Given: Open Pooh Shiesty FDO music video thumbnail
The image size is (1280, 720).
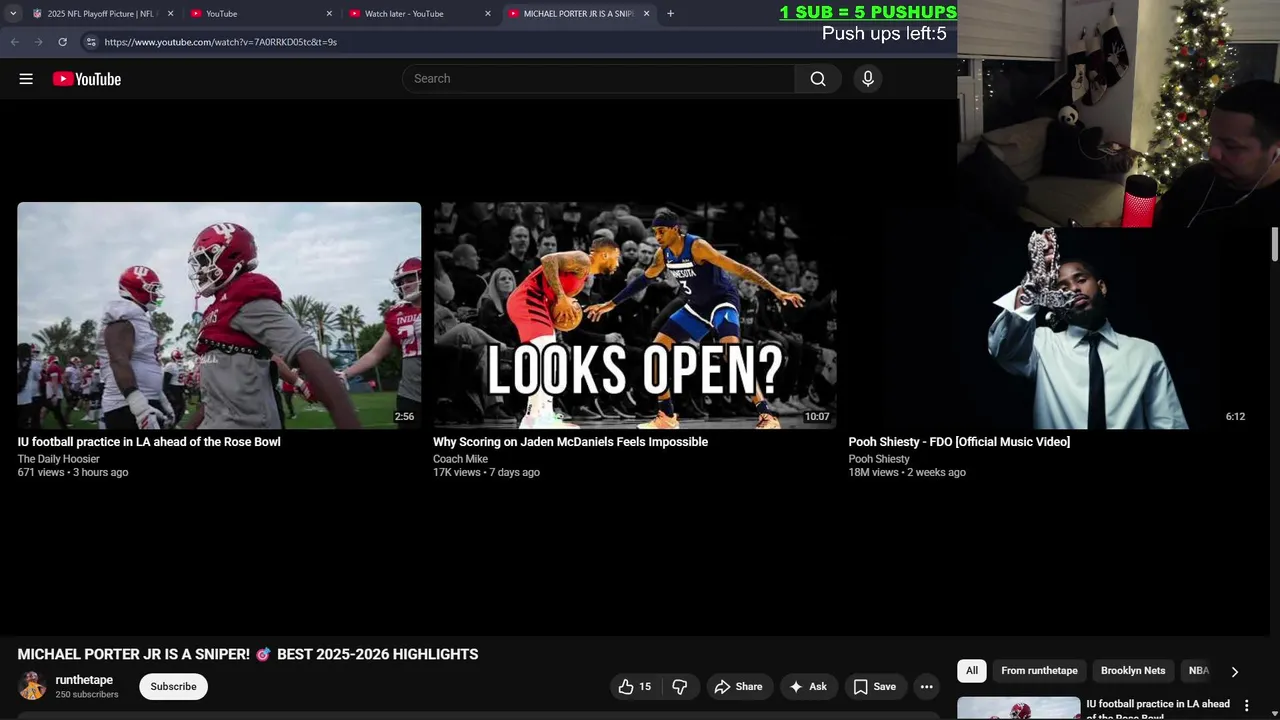Looking at the screenshot, I should click(1050, 316).
